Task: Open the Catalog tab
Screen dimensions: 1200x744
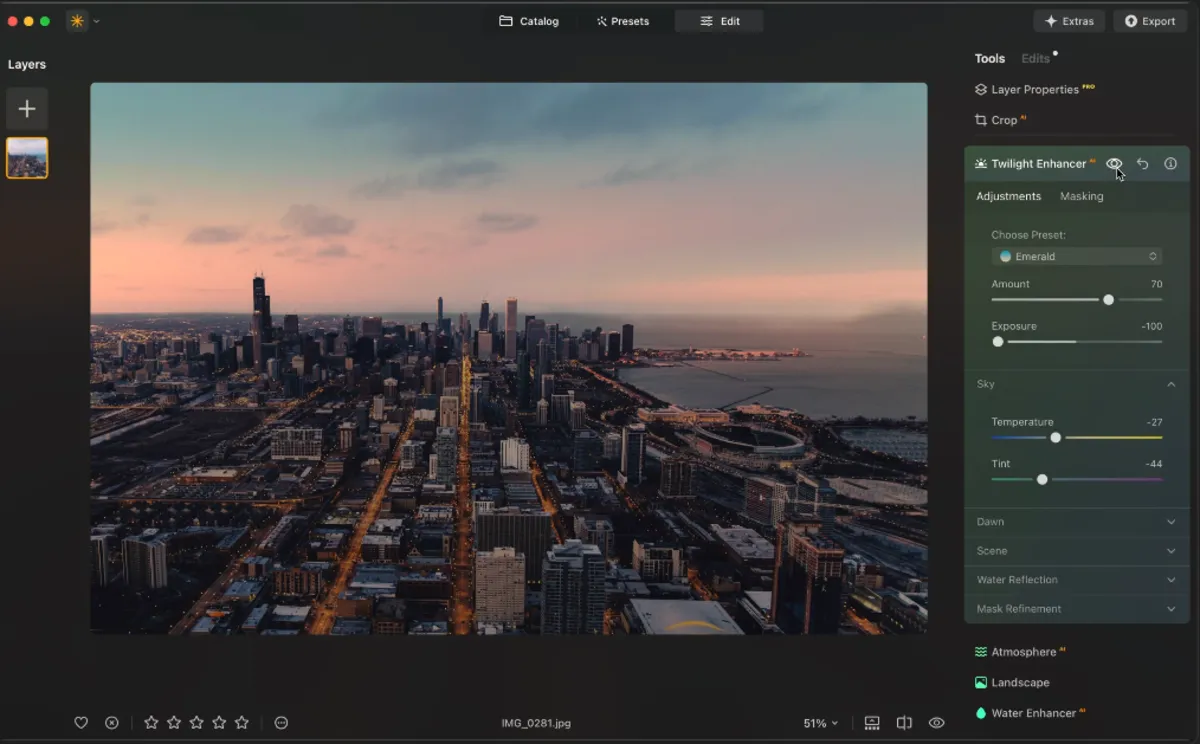Action: [529, 20]
